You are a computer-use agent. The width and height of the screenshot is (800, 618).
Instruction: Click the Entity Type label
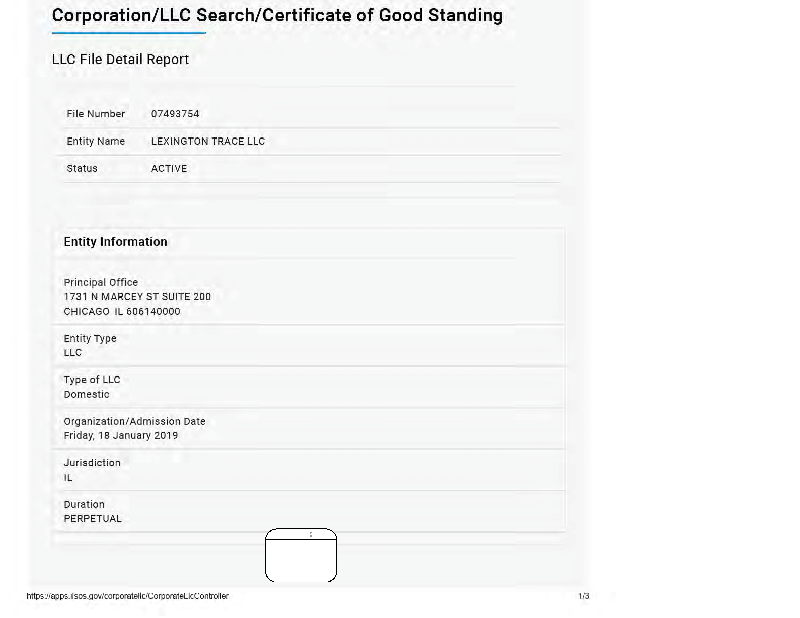90,338
